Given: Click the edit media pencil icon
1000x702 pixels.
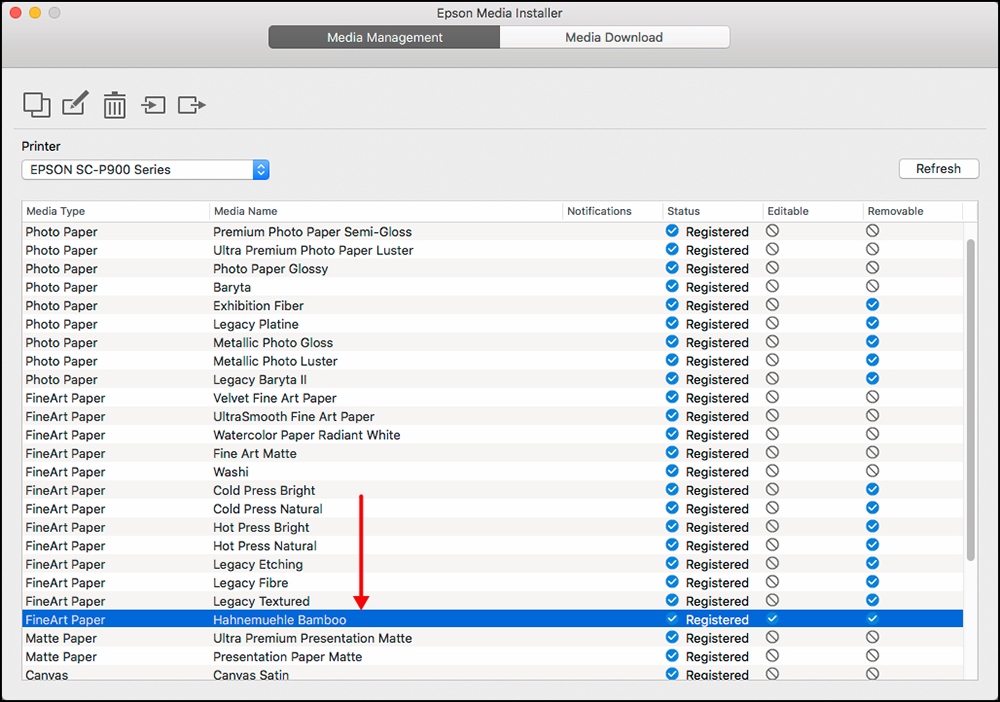Looking at the screenshot, I should coord(75,103).
